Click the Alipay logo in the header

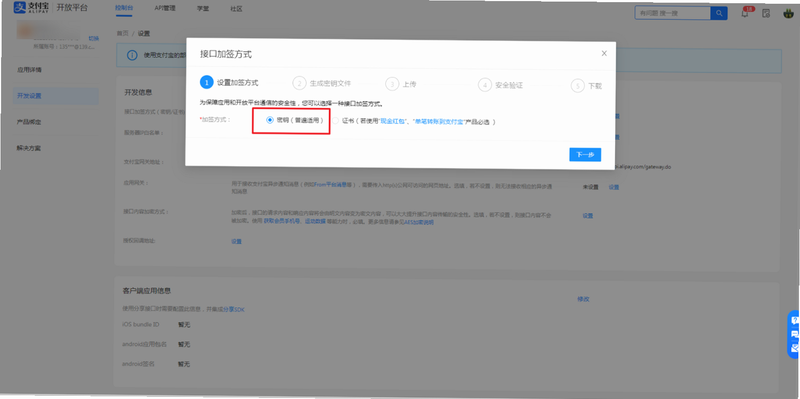coord(32,8)
